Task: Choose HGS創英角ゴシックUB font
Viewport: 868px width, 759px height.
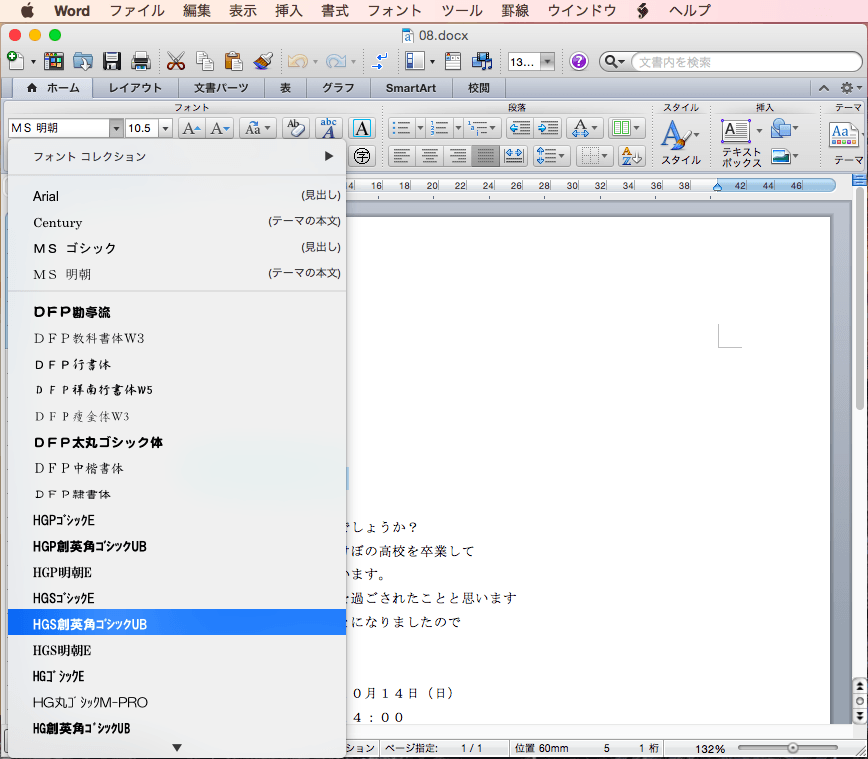Action: click(x=177, y=624)
